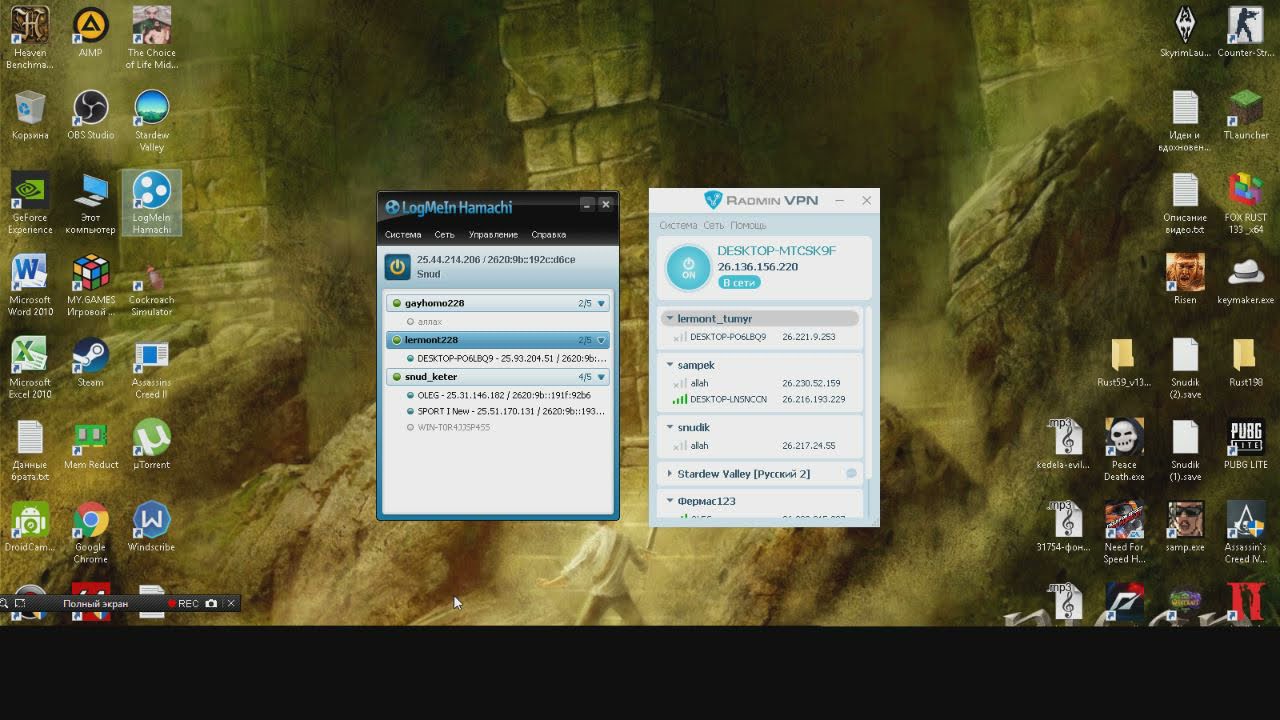The height and width of the screenshot is (720, 1280).
Task: Toggle the Hamachi power button
Action: [x=397, y=267]
